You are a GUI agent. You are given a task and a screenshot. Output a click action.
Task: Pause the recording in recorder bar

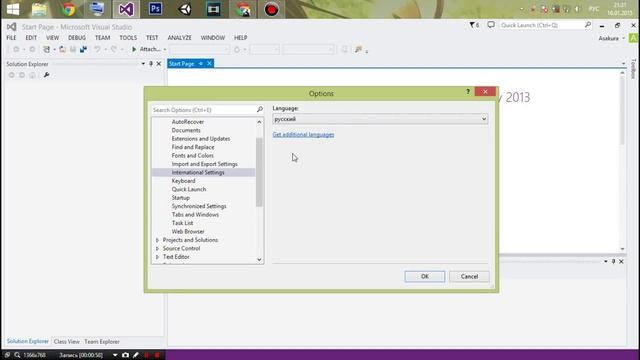tap(147, 355)
